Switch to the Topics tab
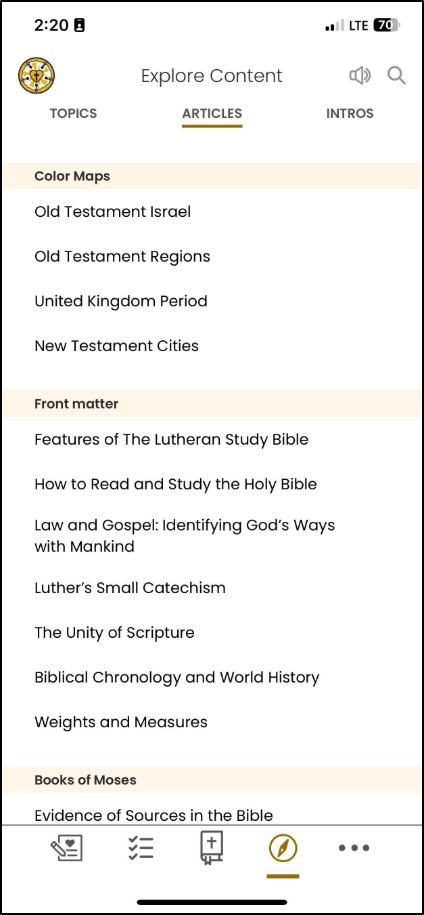424x915 pixels. click(x=73, y=113)
